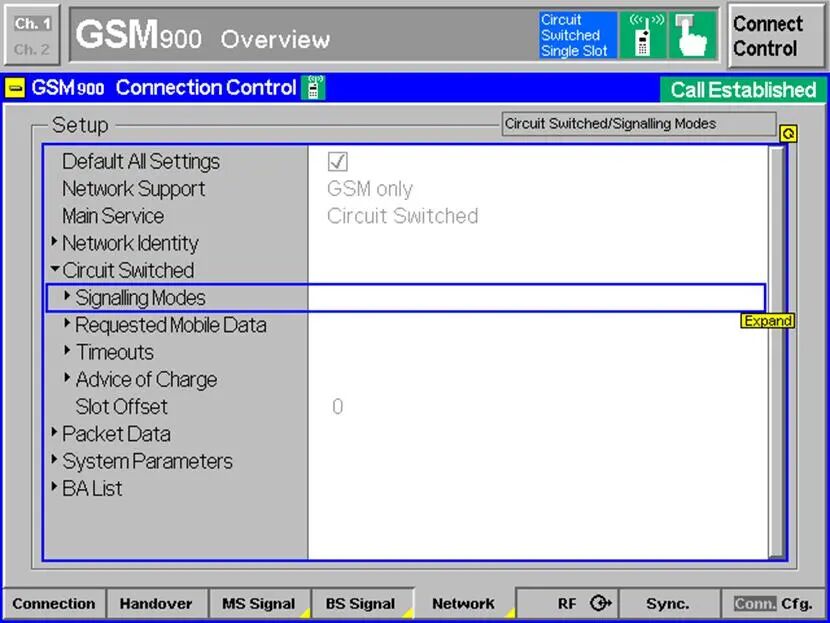
Task: Click the 'GSM900 Connection Control' title text
Action: coord(164,88)
